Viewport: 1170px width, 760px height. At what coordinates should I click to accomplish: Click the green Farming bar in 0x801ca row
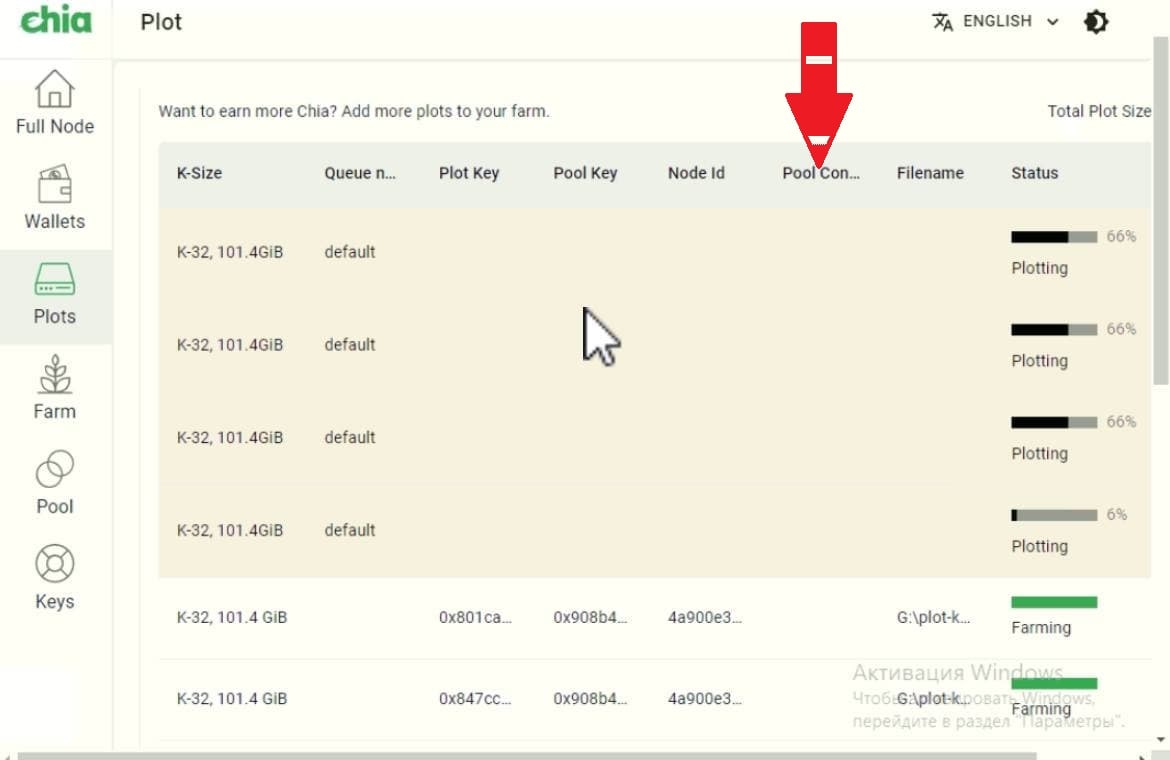coord(1054,602)
